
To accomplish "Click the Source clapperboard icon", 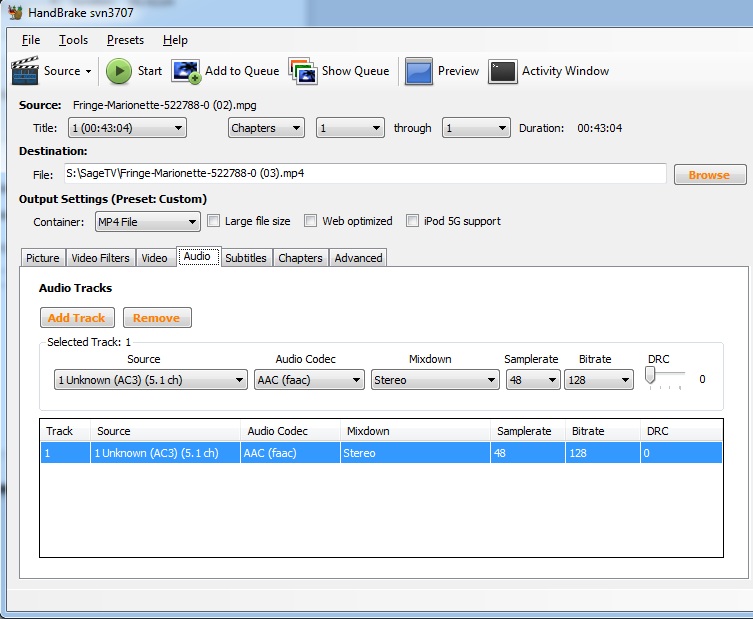I will point(25,71).
